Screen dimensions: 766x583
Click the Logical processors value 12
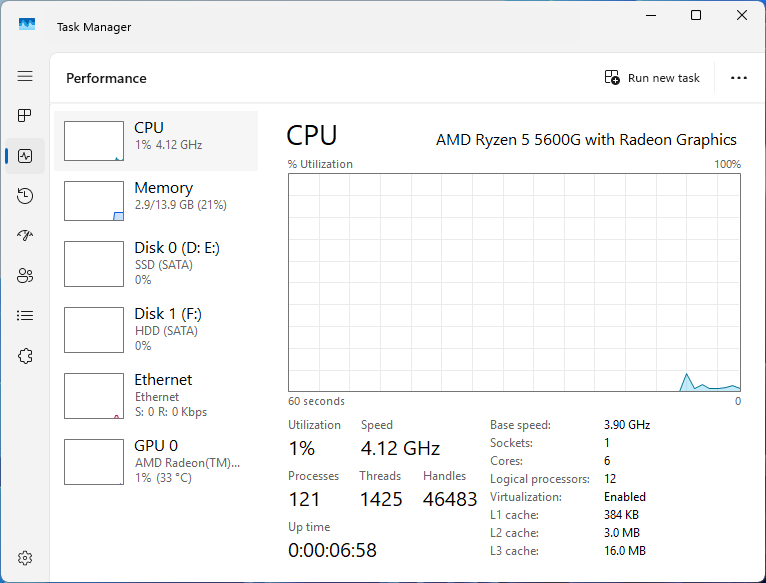pyautogui.click(x=610, y=478)
